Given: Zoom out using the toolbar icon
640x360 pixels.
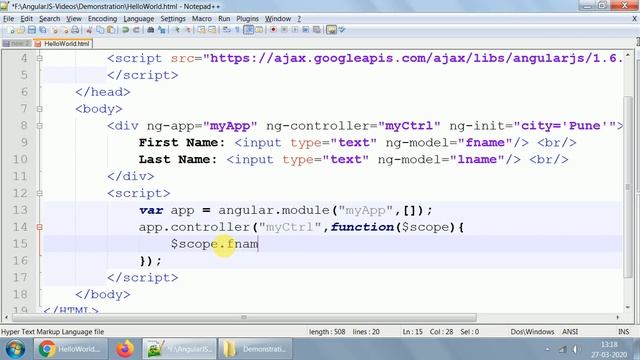Looking at the screenshot, I should [188, 30].
